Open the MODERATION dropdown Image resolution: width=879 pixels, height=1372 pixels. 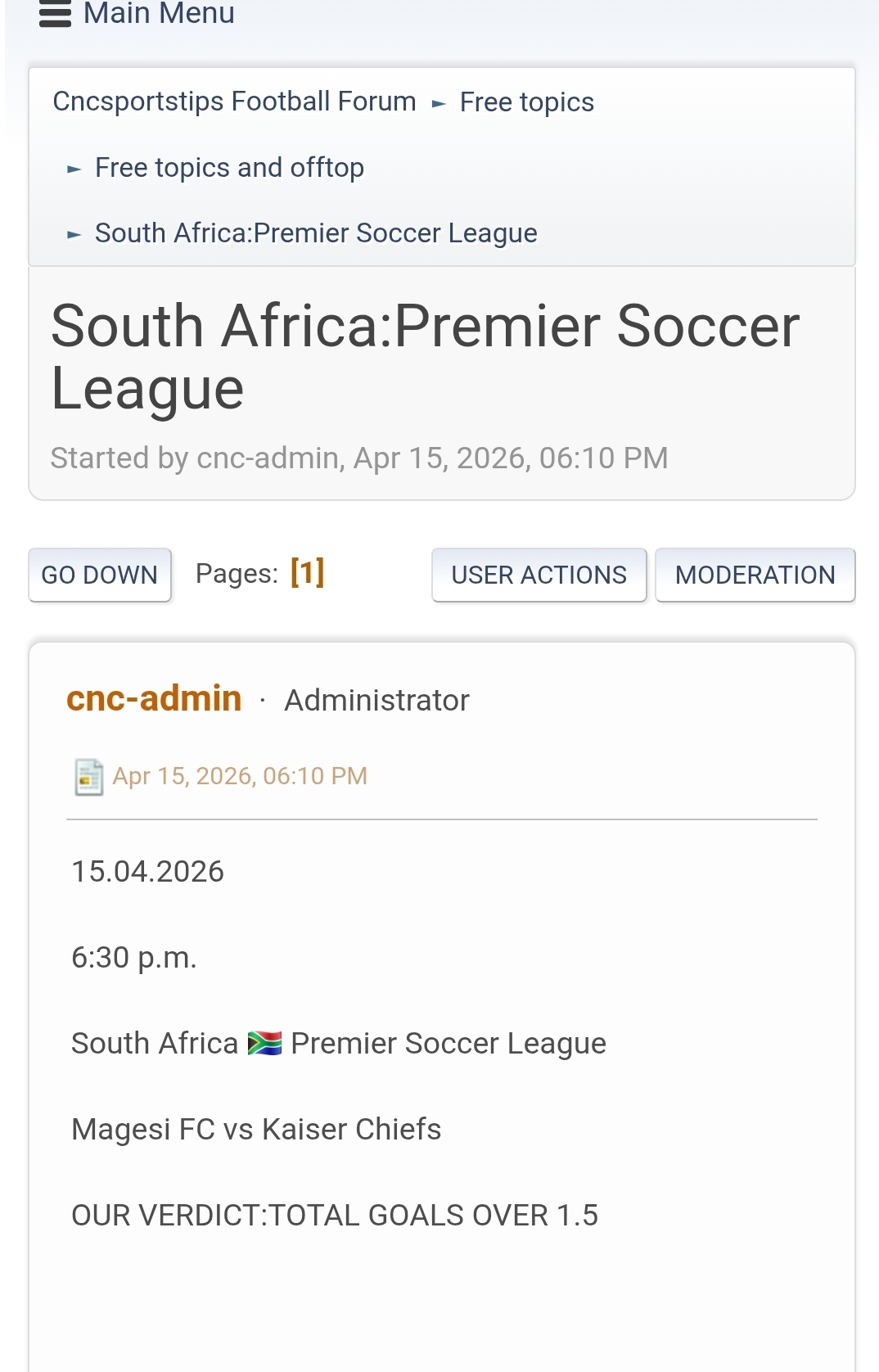tap(755, 575)
